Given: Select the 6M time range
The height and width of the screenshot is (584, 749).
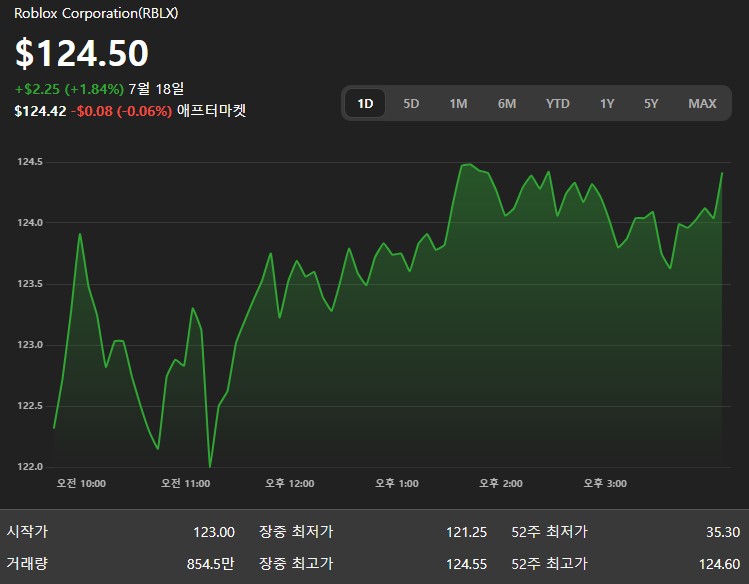Looking at the screenshot, I should click(x=507, y=103).
